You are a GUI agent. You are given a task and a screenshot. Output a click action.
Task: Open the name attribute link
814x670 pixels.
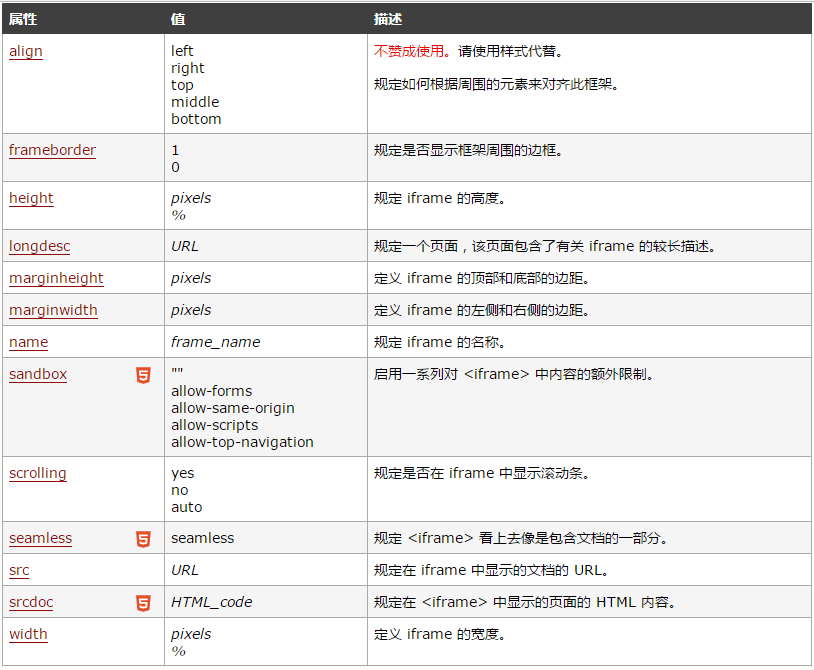[x=29, y=343]
